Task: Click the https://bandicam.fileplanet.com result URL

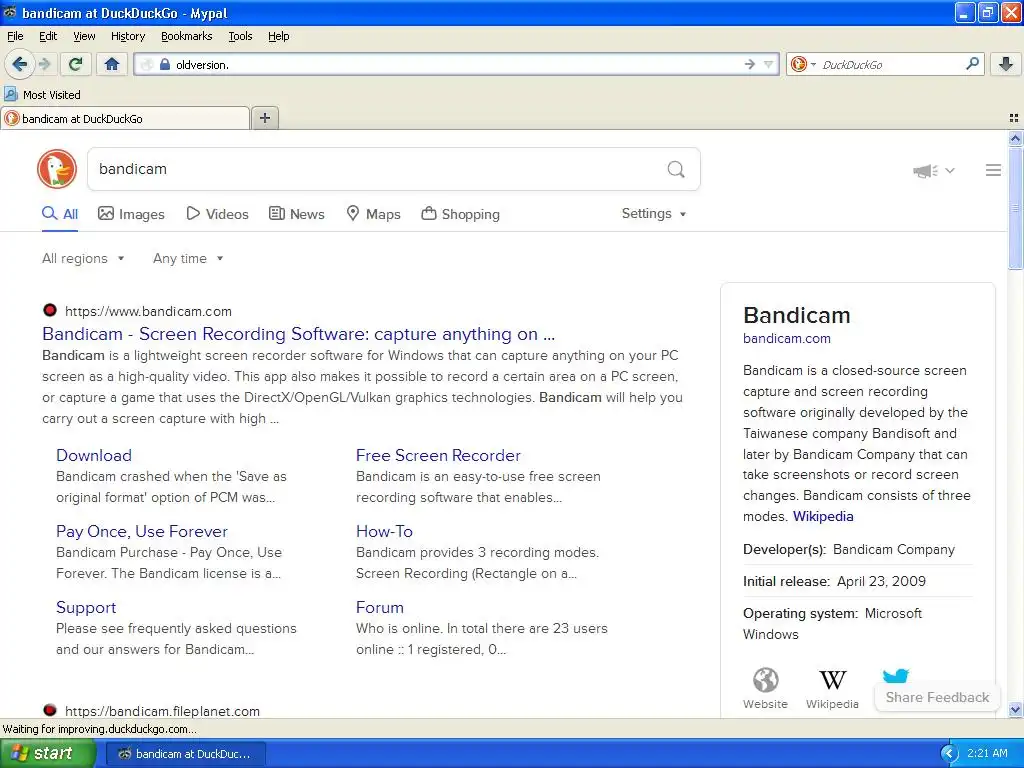Action: [162, 711]
